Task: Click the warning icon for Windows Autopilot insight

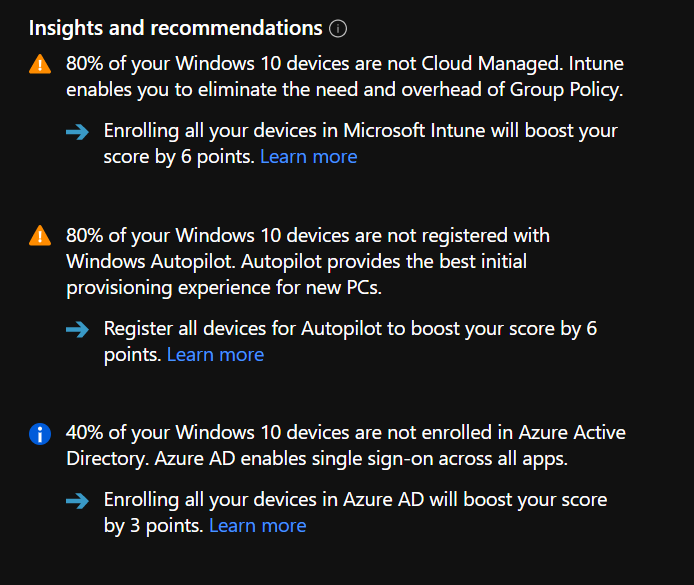Action: pos(40,236)
